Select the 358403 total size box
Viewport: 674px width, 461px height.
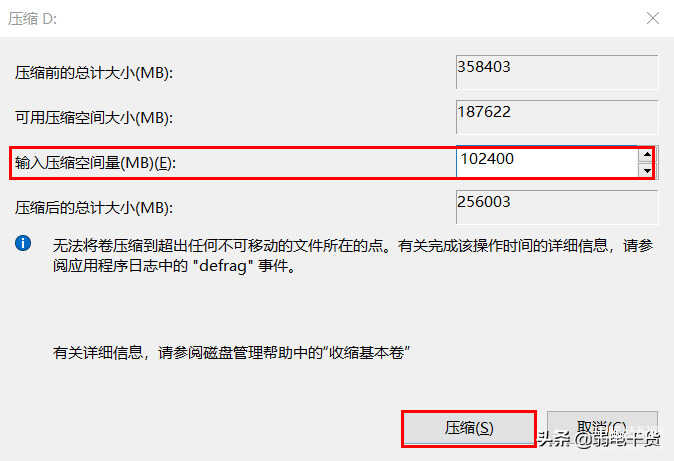click(557, 72)
